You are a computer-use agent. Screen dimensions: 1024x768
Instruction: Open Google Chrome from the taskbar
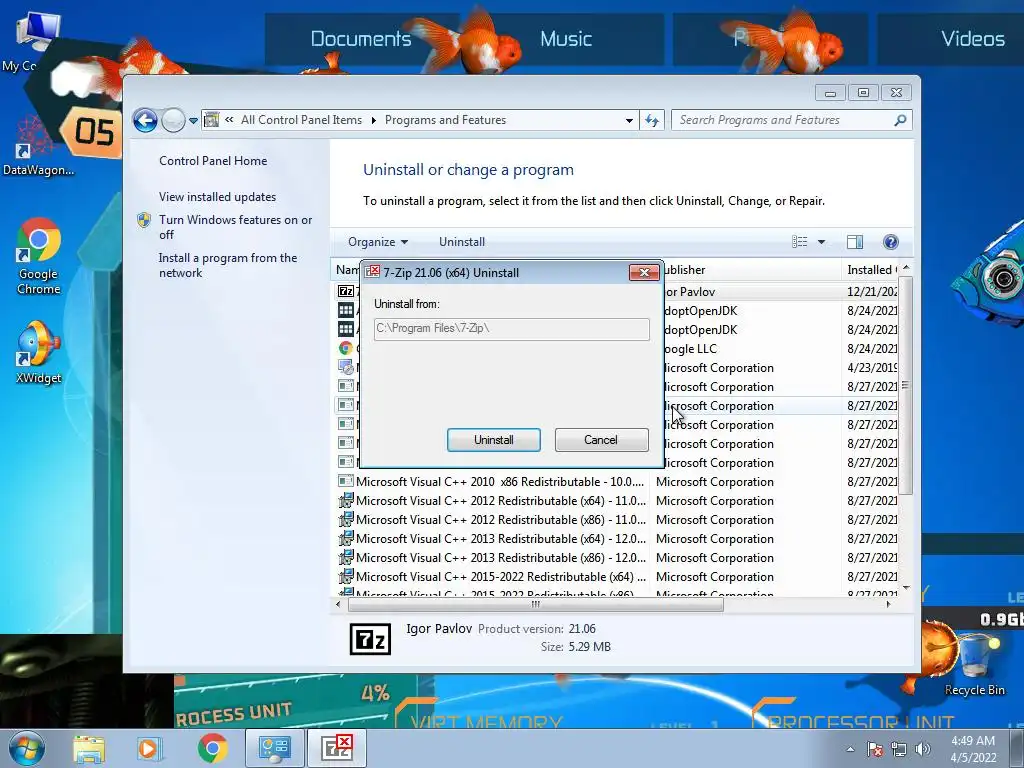coord(213,748)
